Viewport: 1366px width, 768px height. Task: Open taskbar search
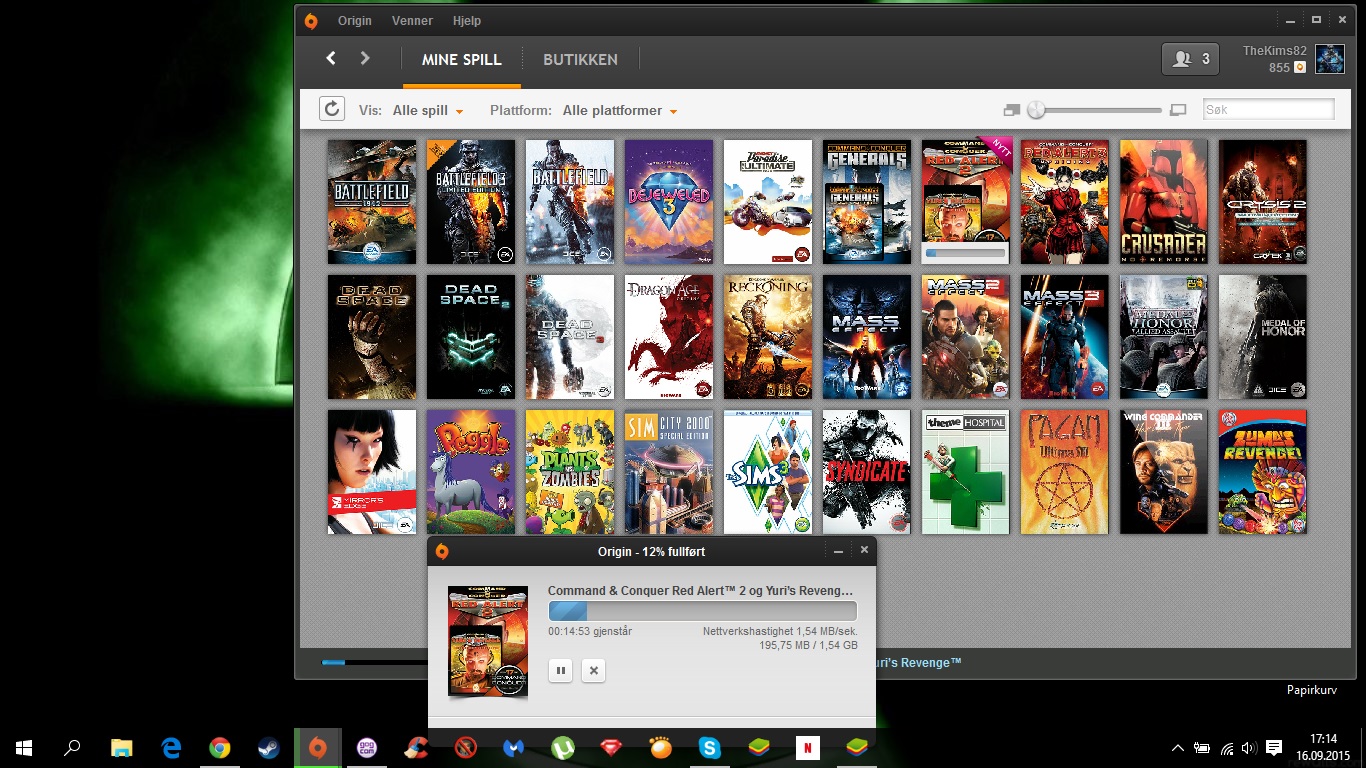72,747
